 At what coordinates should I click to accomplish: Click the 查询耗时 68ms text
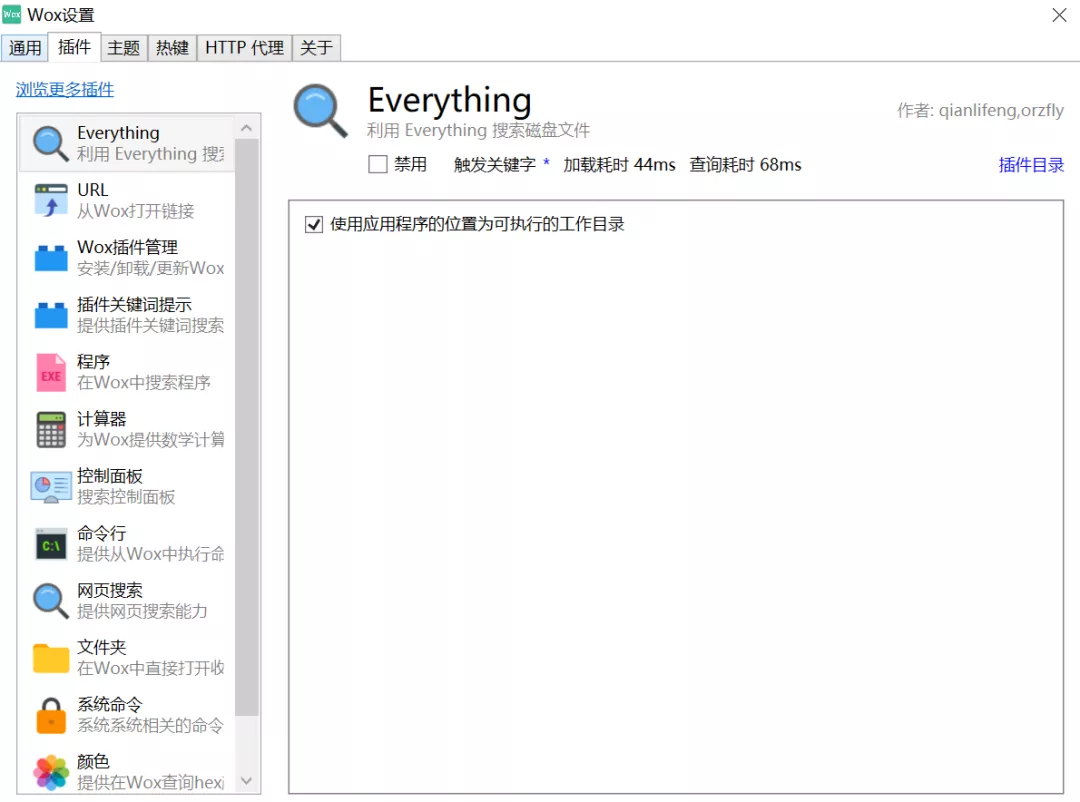click(x=745, y=165)
